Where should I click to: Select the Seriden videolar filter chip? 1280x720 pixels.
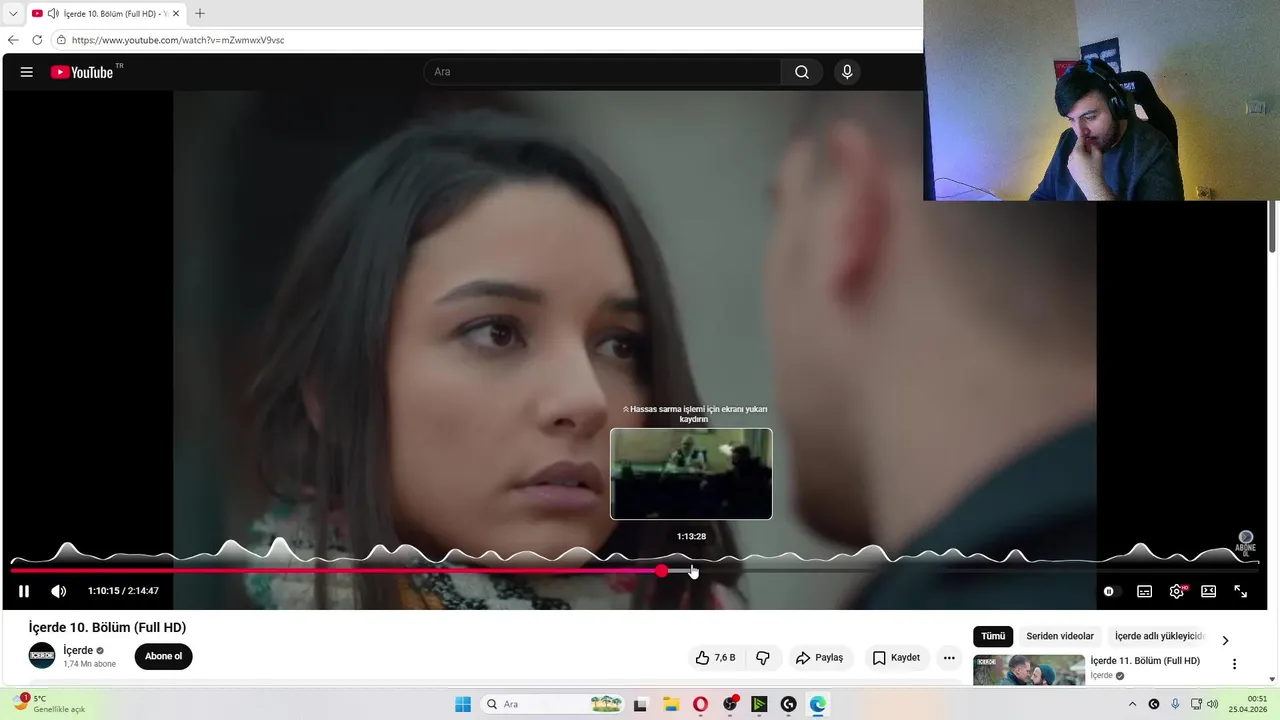[x=1060, y=636]
